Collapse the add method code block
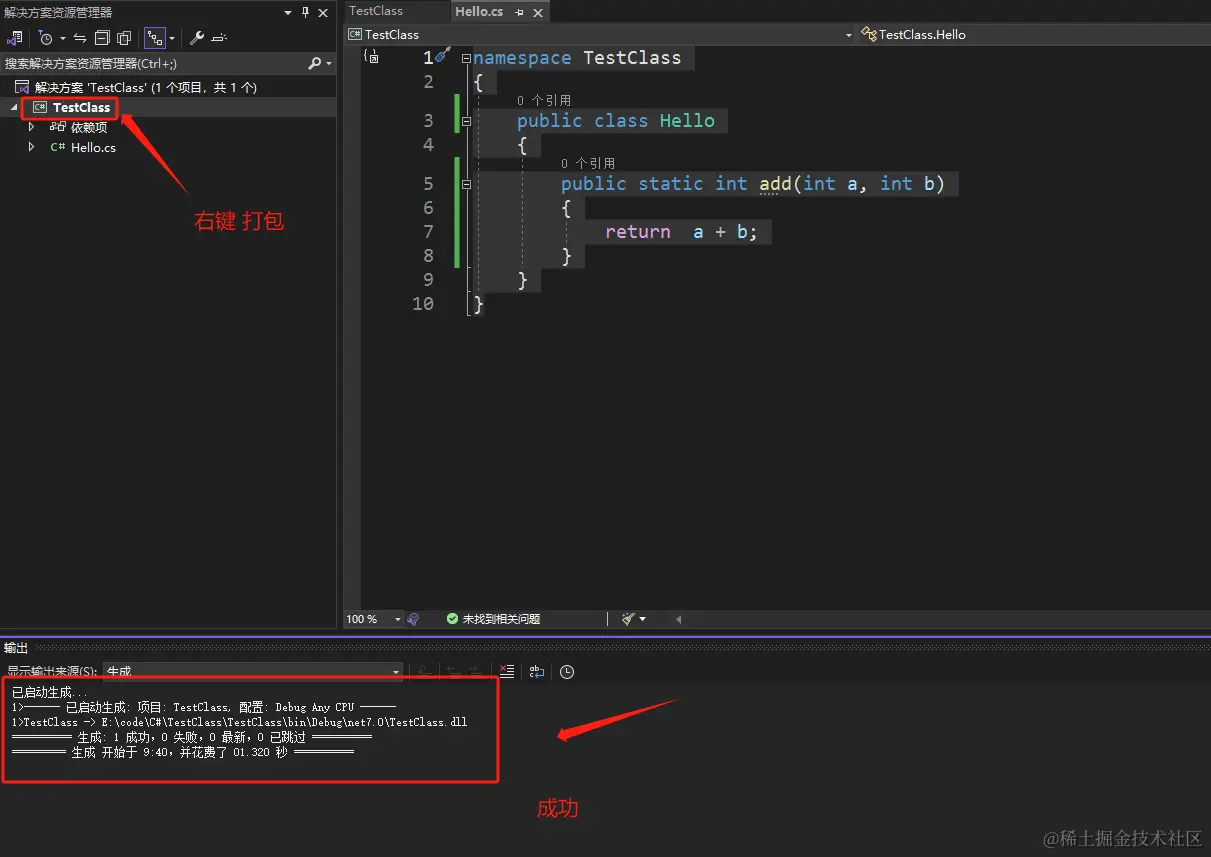The image size is (1211, 857). click(466, 184)
